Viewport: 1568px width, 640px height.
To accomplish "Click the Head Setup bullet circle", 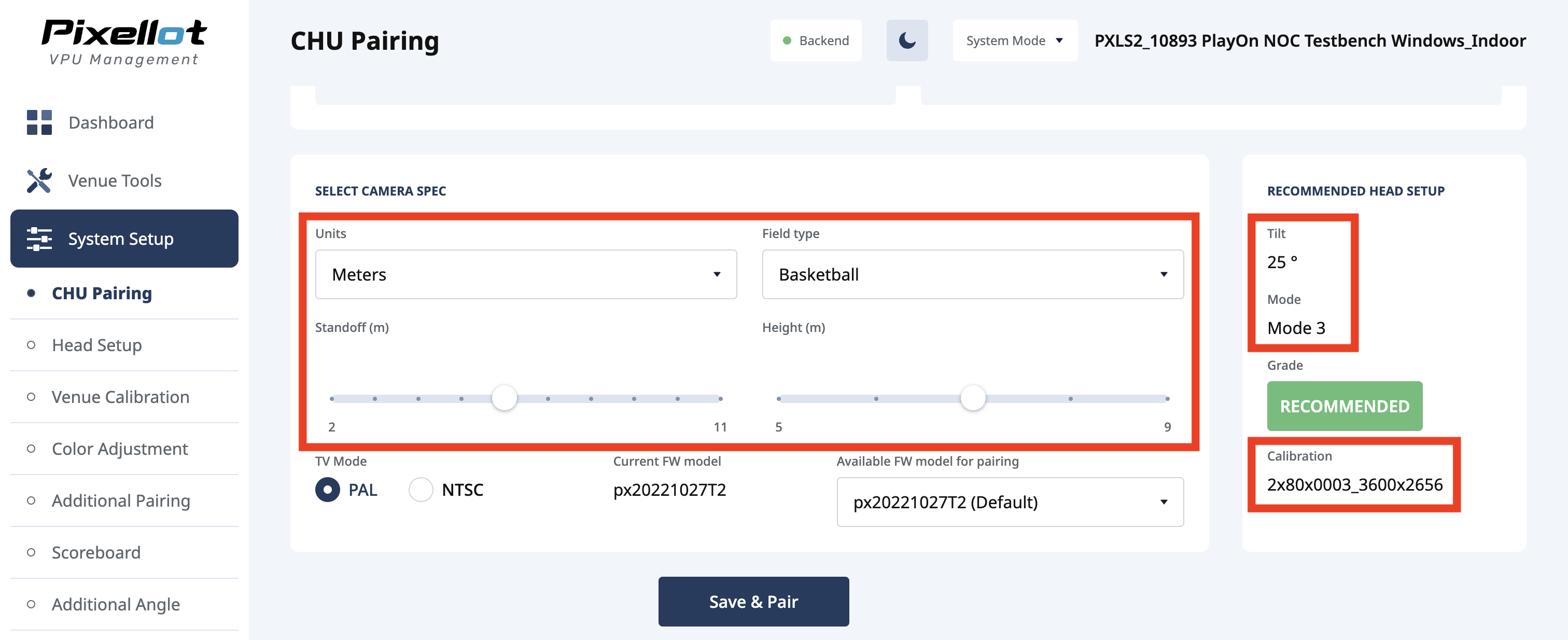I will click(31, 345).
